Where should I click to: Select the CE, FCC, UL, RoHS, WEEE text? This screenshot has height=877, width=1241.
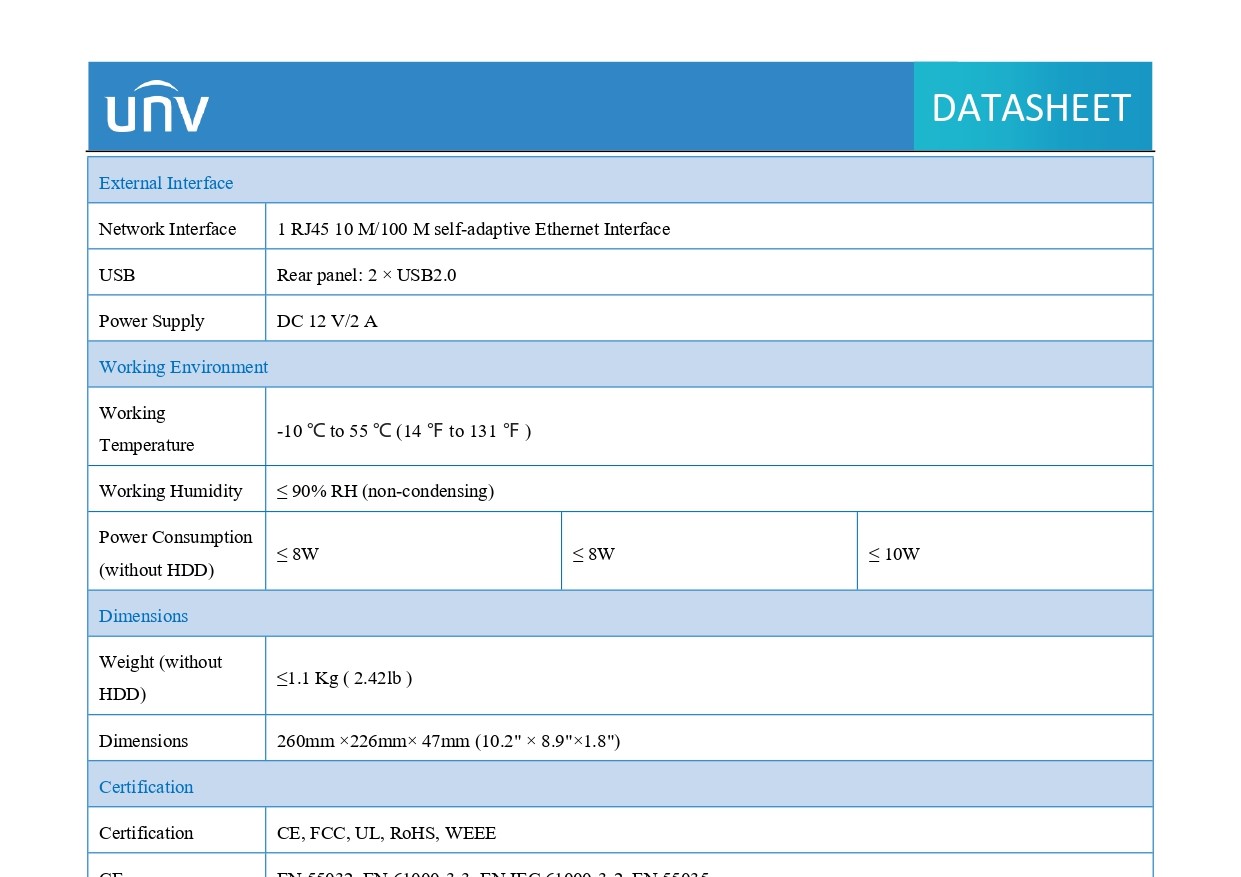point(386,833)
